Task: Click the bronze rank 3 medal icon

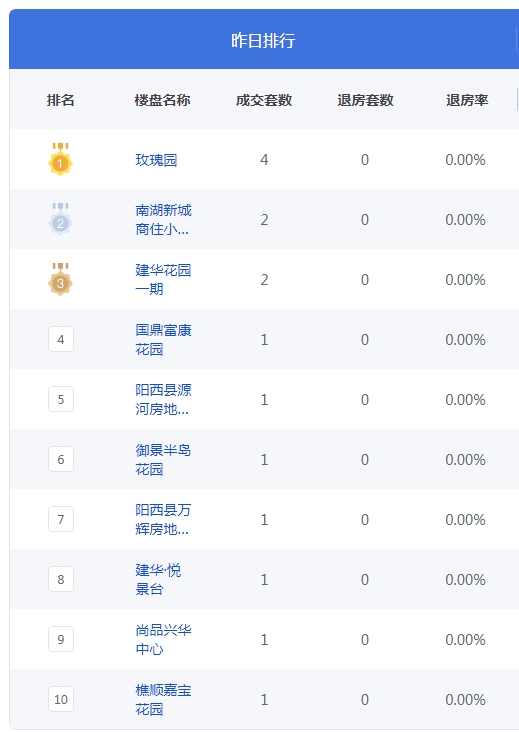Action: 60,279
